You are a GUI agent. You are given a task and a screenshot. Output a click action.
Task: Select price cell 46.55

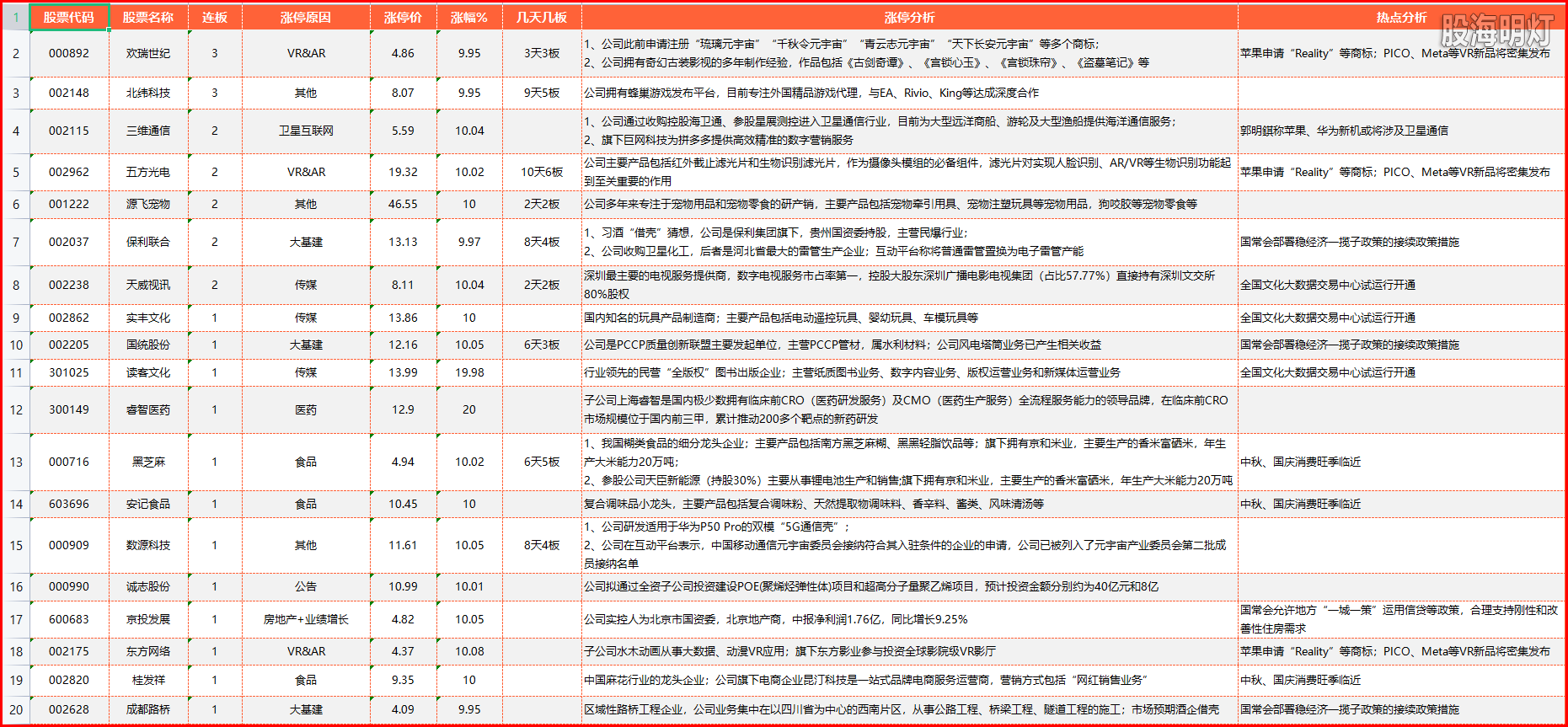403,204
